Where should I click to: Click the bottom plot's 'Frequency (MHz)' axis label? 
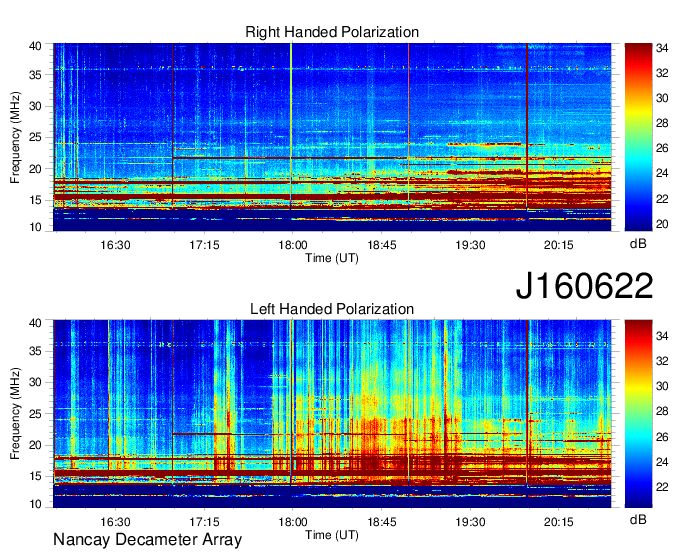(x=15, y=414)
